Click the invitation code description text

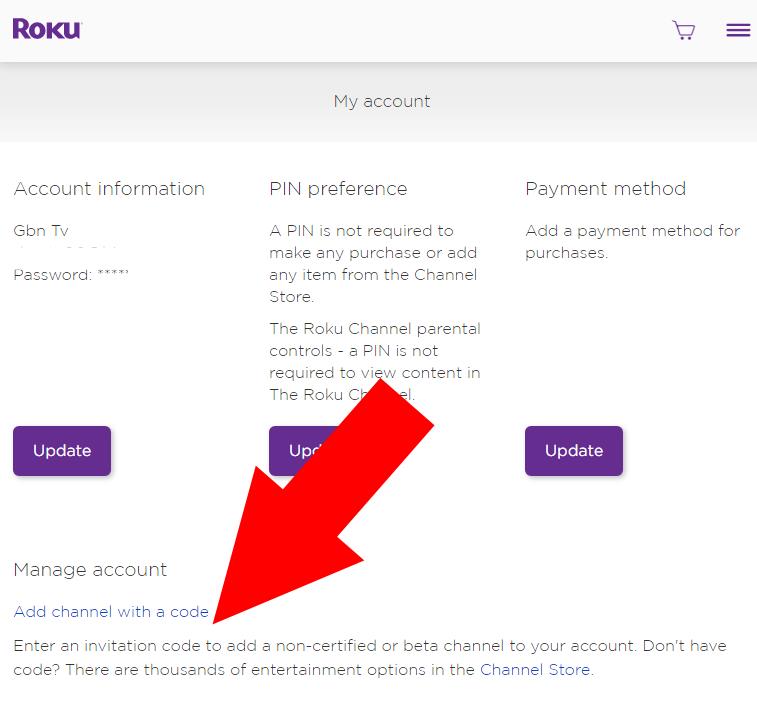[x=370, y=658]
